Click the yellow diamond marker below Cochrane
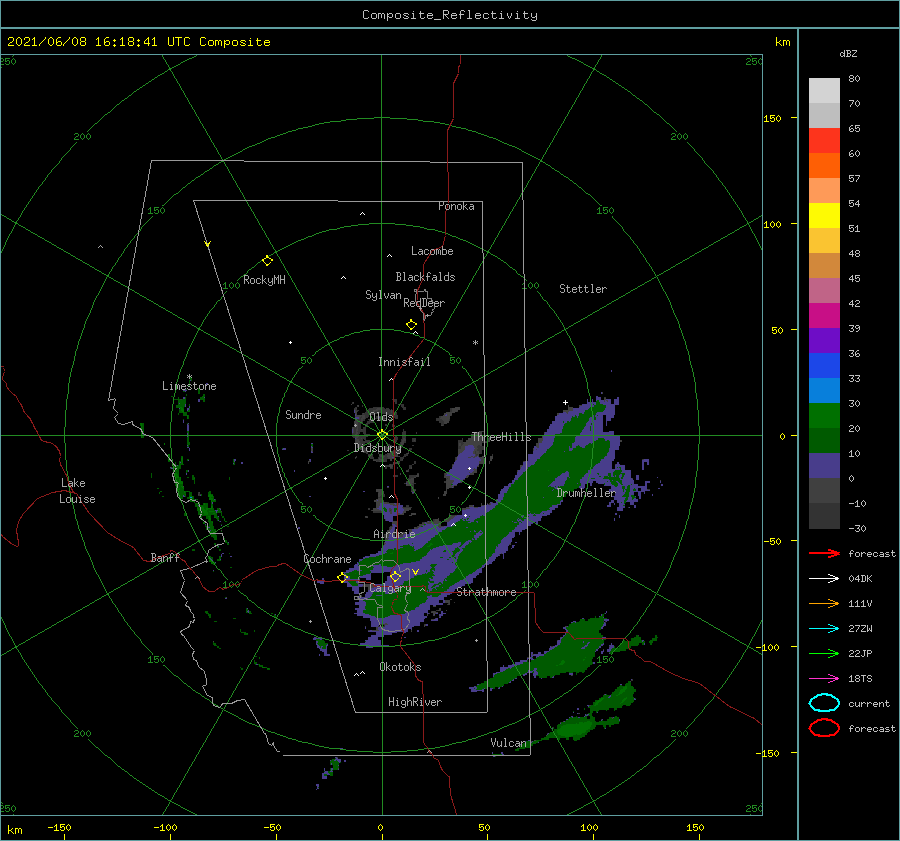Image resolution: width=900 pixels, height=841 pixels. click(x=342, y=577)
